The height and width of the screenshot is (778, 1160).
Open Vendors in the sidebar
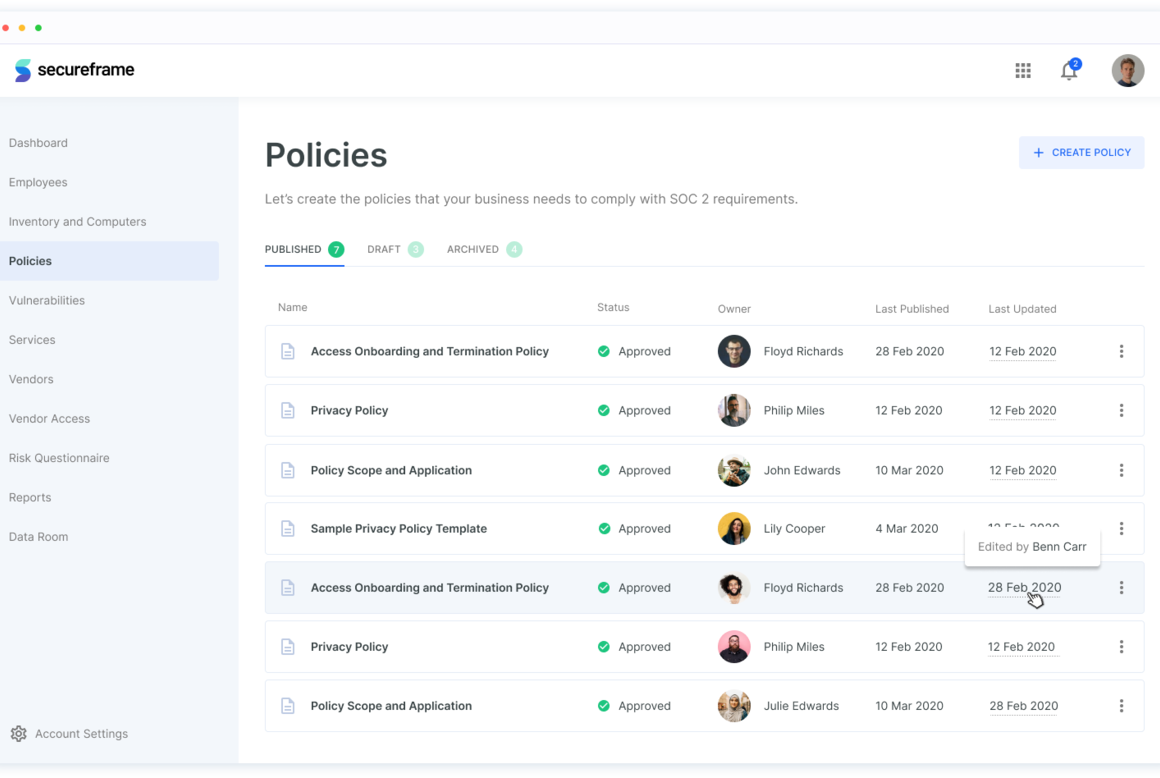tap(31, 379)
